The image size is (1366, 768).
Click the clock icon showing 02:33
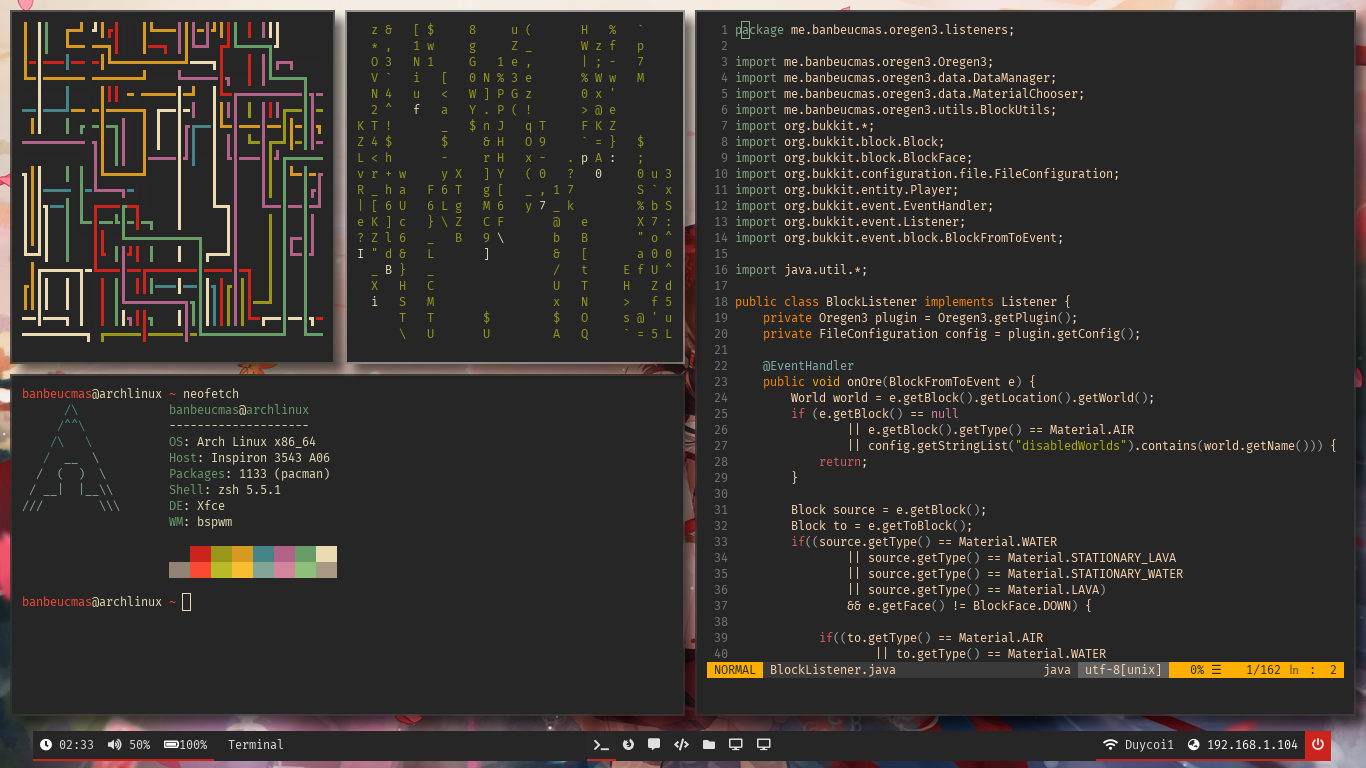coord(46,745)
